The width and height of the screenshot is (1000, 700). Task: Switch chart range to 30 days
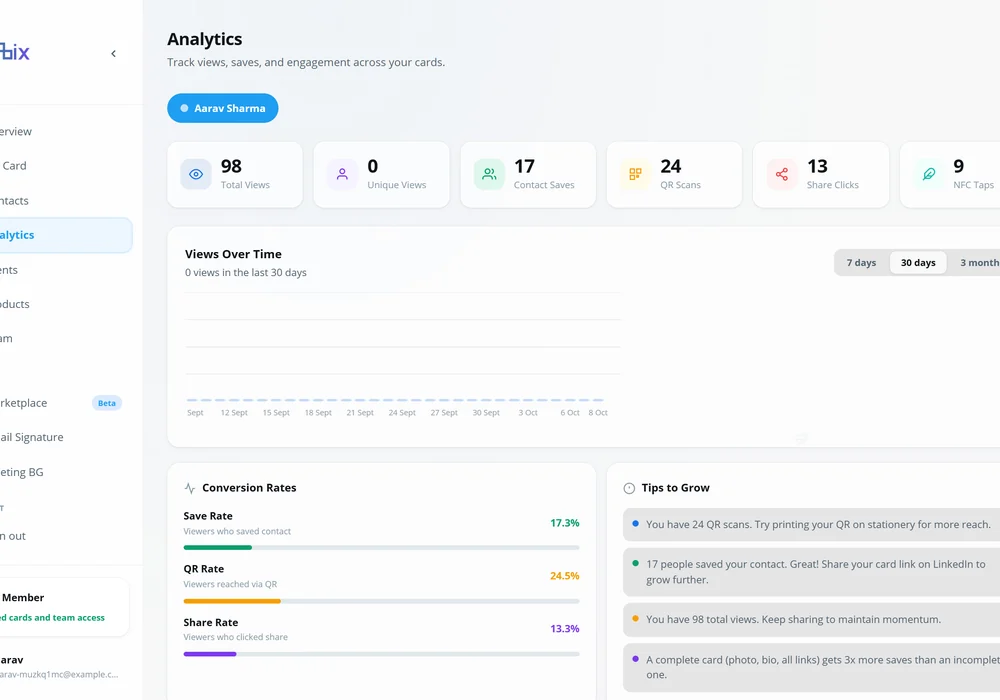pos(918,263)
